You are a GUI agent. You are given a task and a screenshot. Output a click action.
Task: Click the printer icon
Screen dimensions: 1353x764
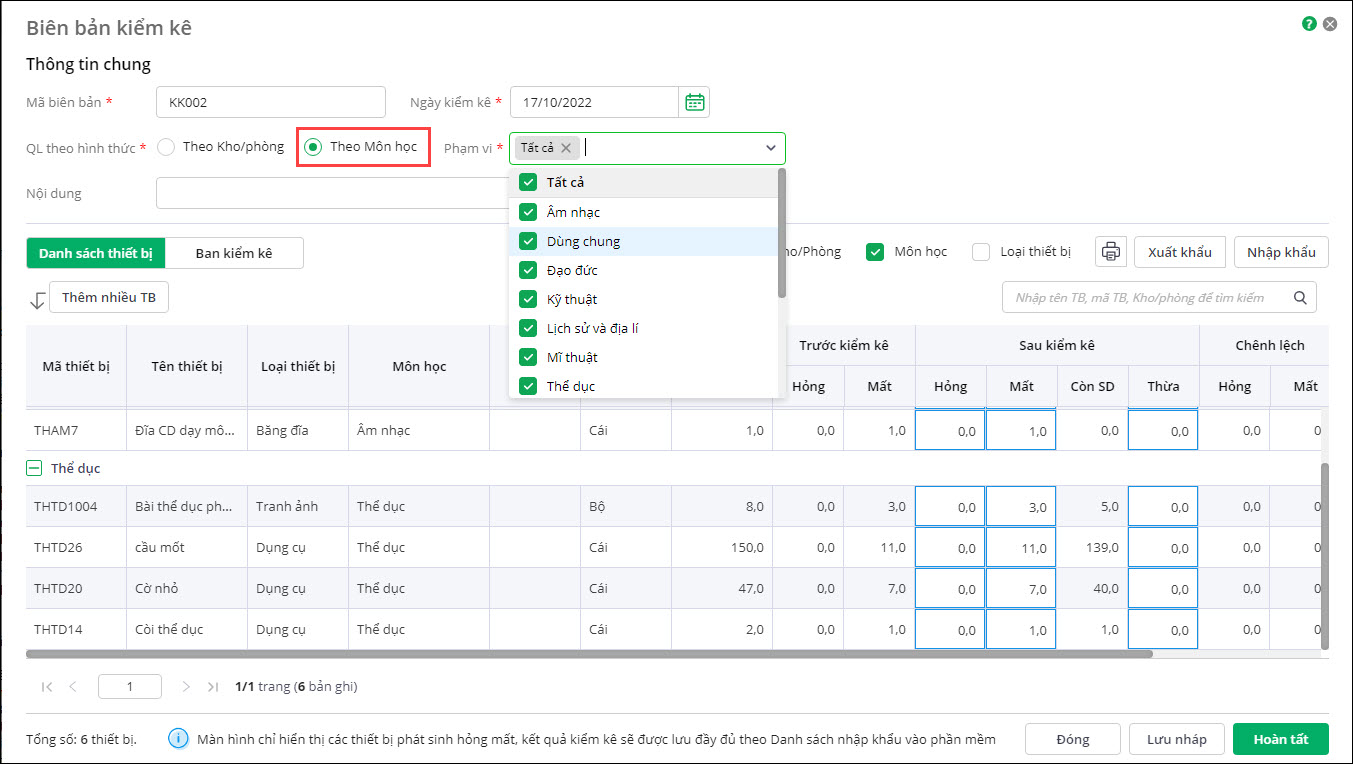[1110, 252]
